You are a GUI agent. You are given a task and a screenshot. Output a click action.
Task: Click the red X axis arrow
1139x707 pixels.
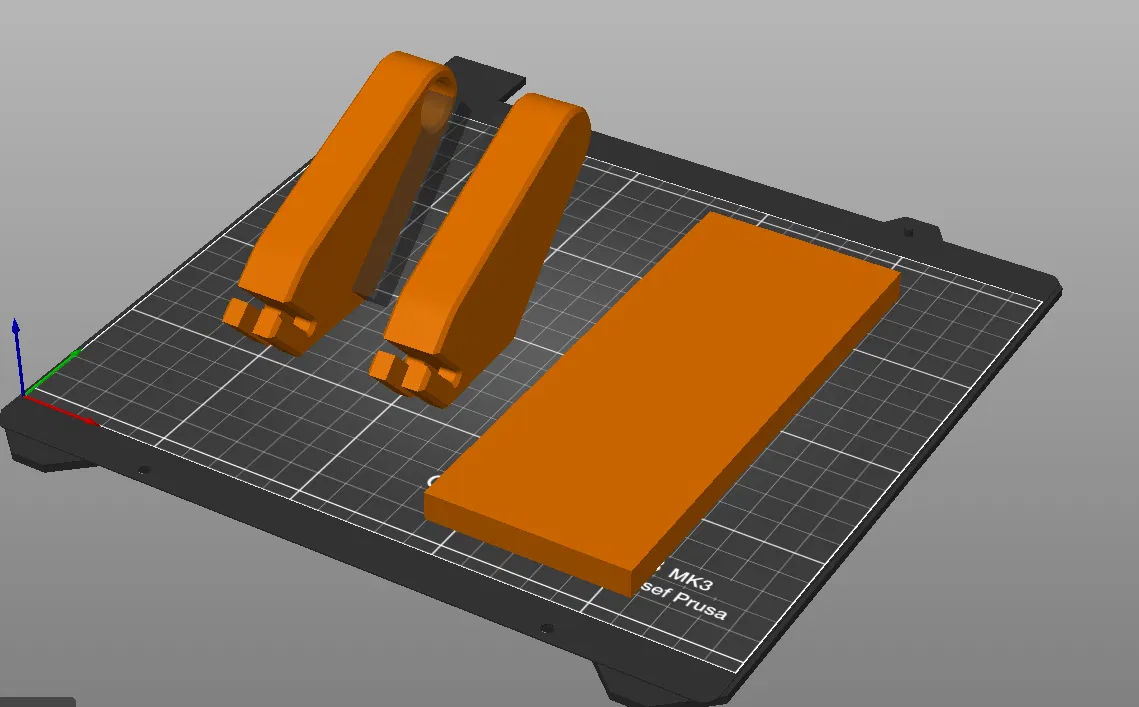(62, 409)
